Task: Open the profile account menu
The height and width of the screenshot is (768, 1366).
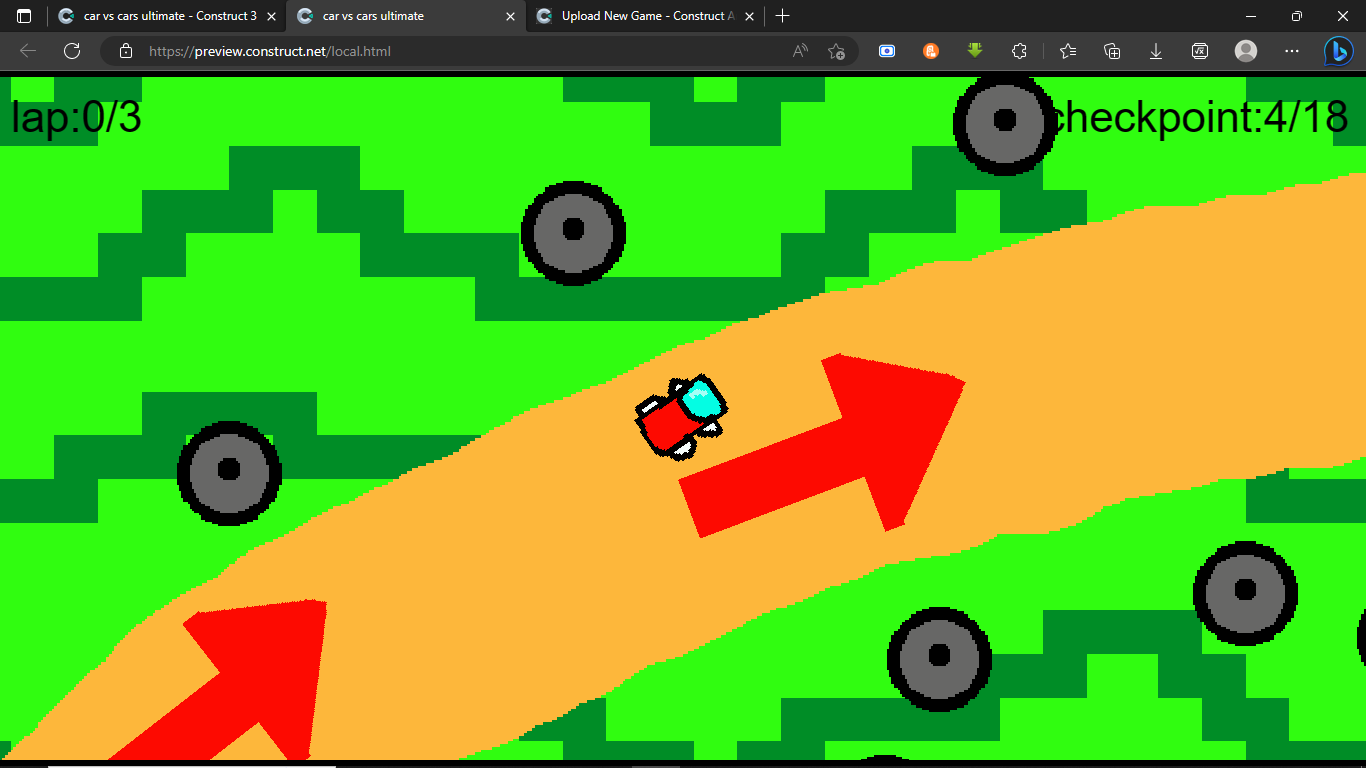Action: pyautogui.click(x=1245, y=51)
